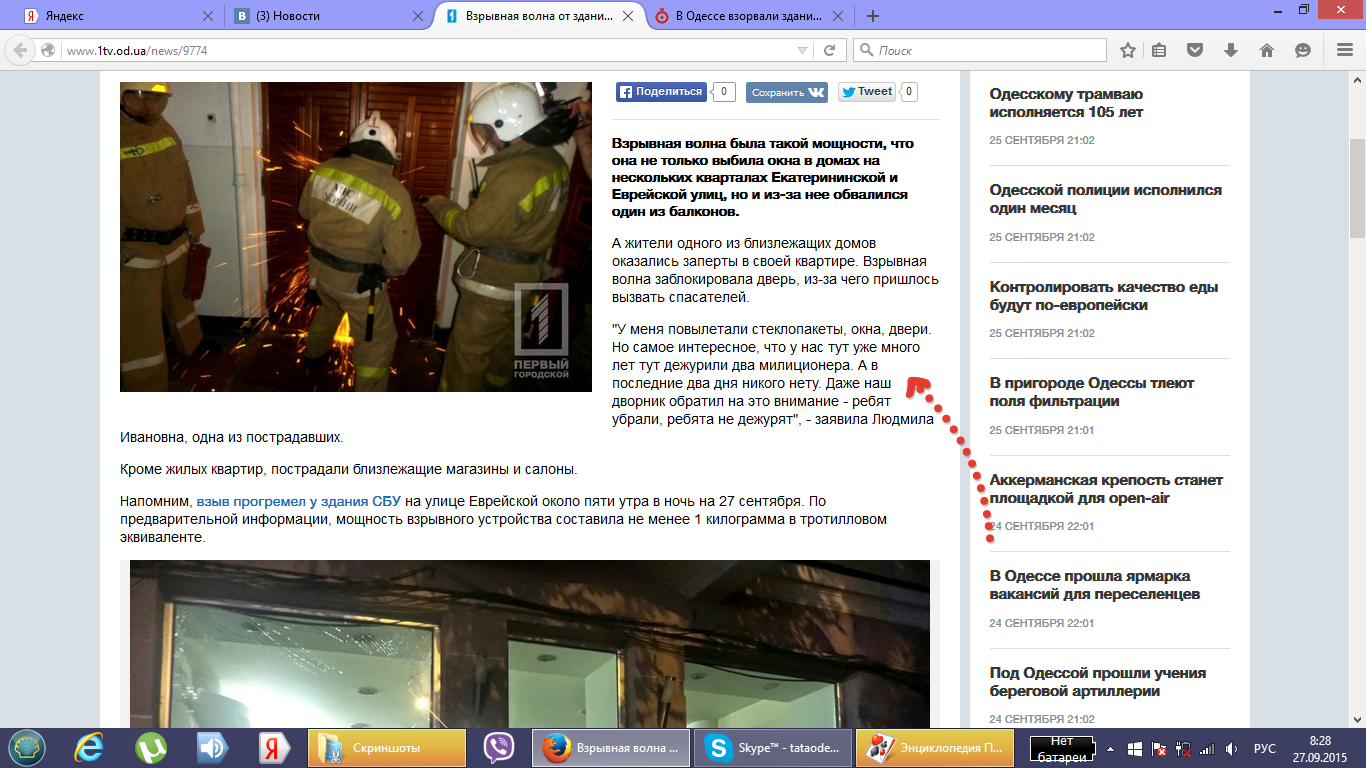Click the Tweet button
Image resolution: width=1366 pixels, height=768 pixels.
click(866, 92)
